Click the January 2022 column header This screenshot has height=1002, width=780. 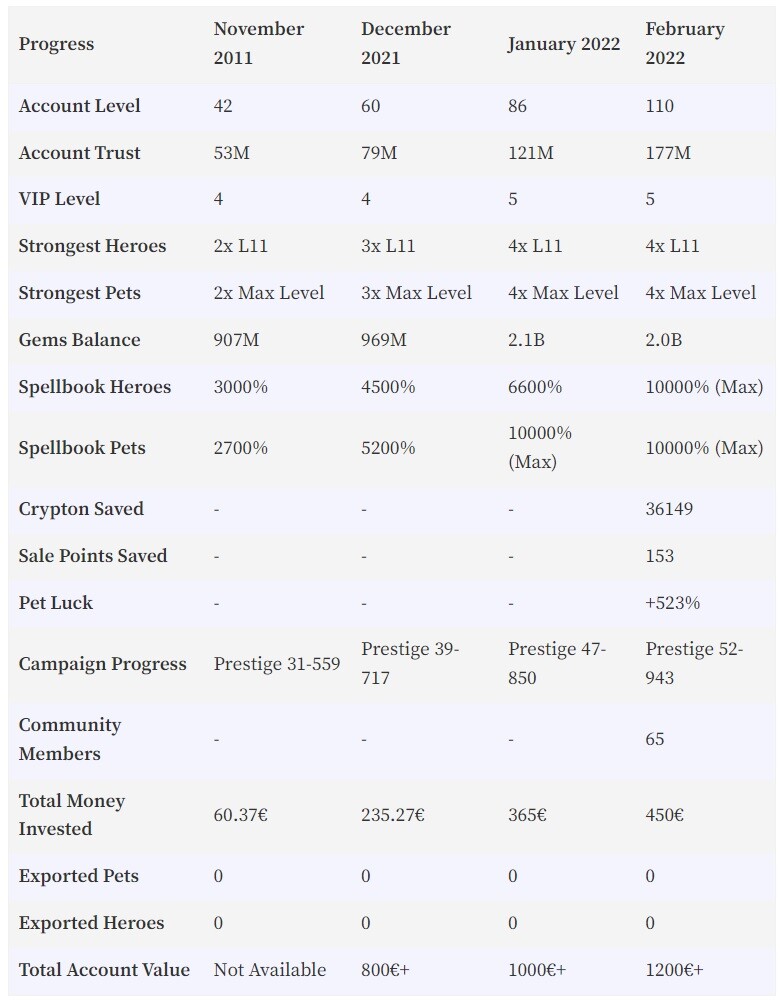tap(563, 43)
